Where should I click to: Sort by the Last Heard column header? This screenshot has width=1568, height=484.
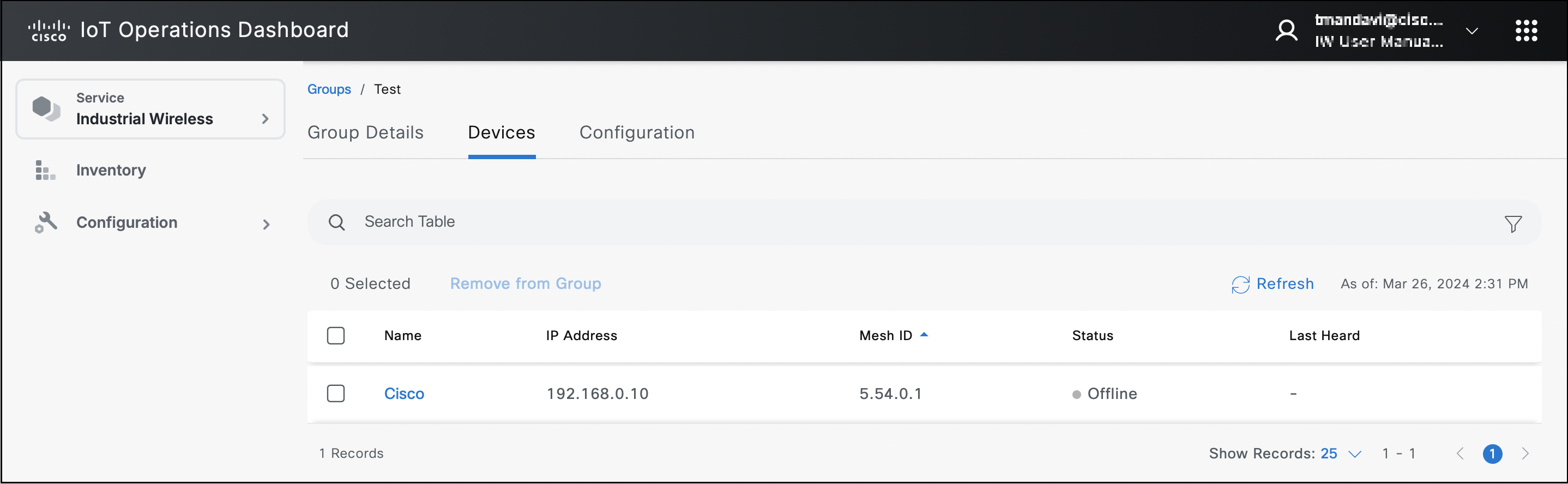(1324, 335)
